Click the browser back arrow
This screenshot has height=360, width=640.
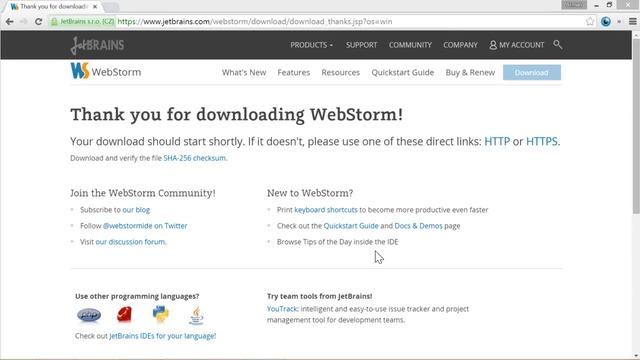coord(9,22)
